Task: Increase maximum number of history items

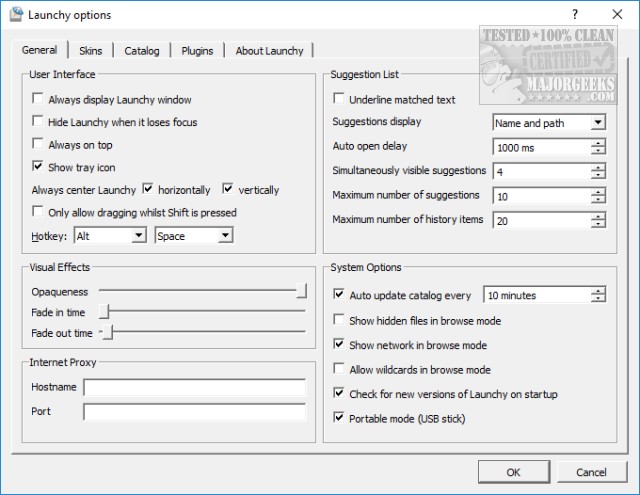Action: (x=598, y=216)
